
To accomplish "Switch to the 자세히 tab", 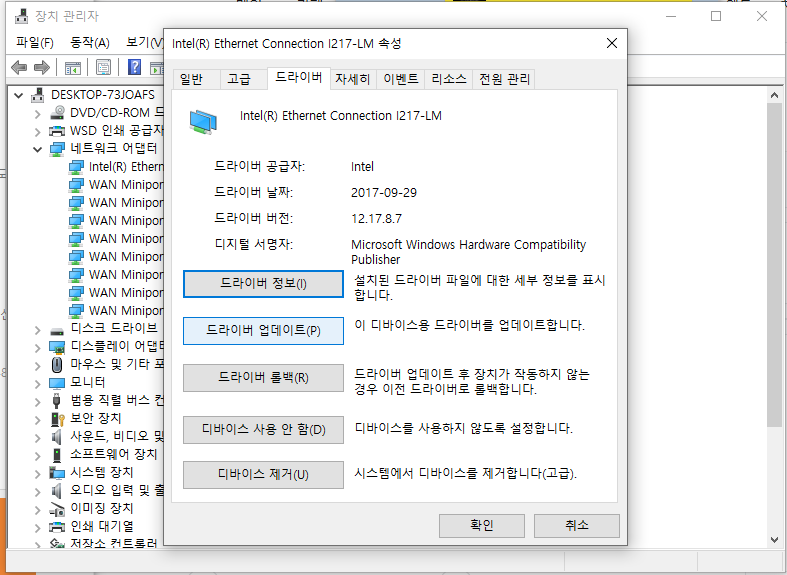I will (x=352, y=79).
